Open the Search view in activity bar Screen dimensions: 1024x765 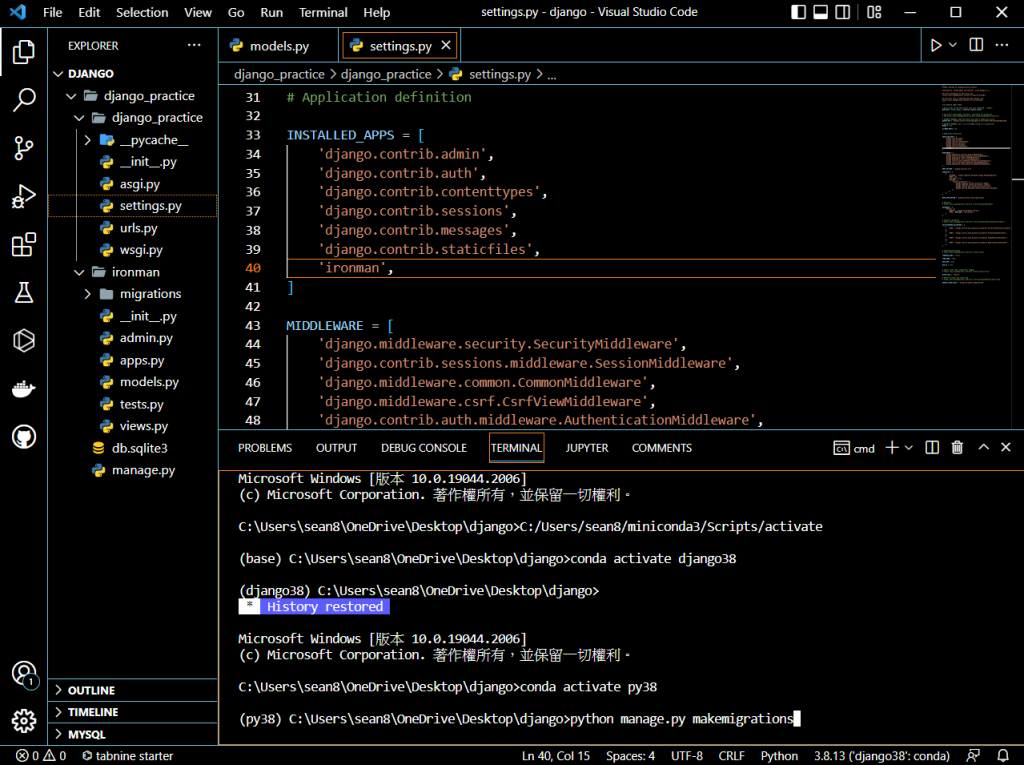(x=24, y=100)
